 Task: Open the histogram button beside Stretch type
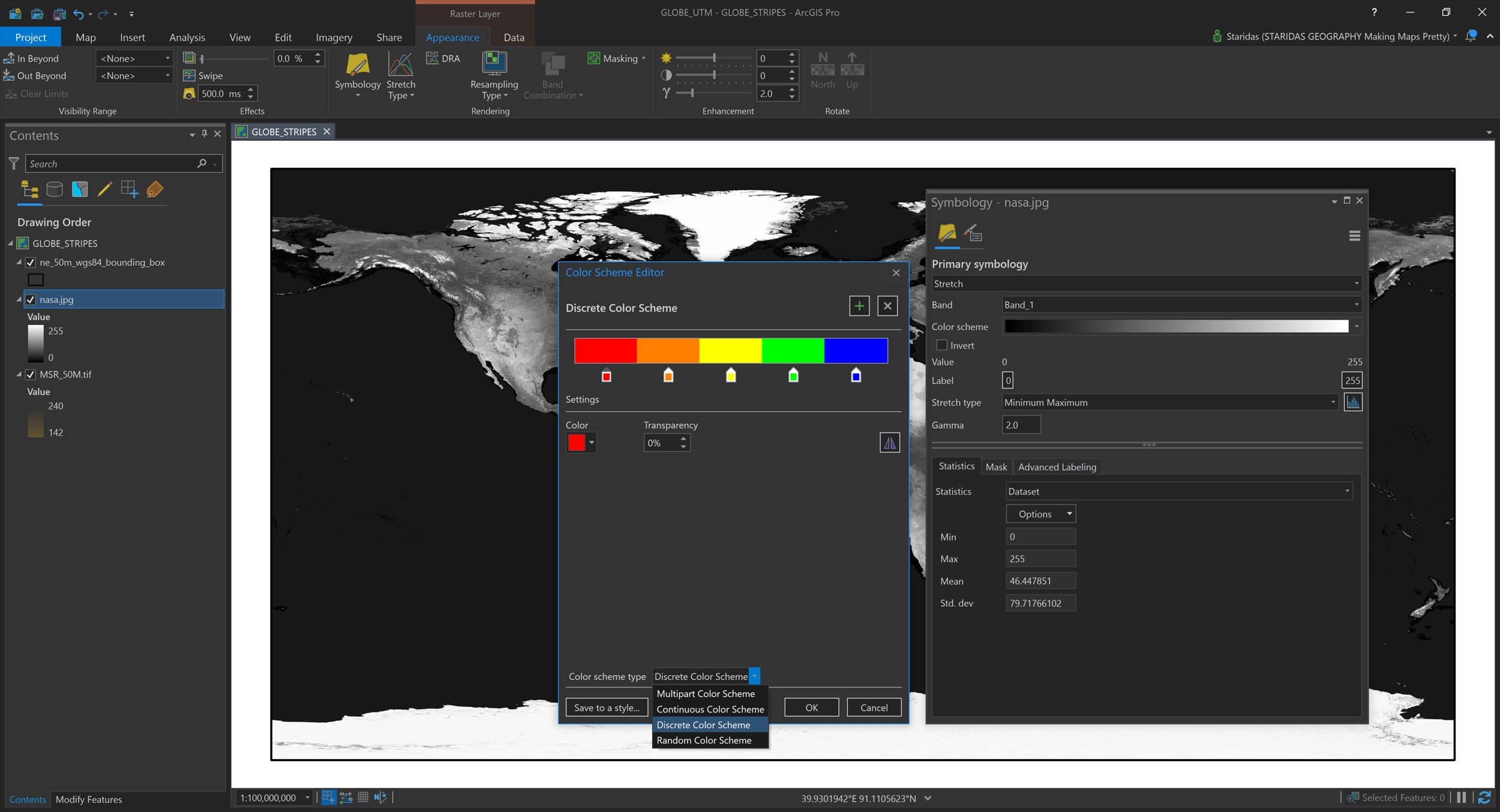click(1352, 402)
